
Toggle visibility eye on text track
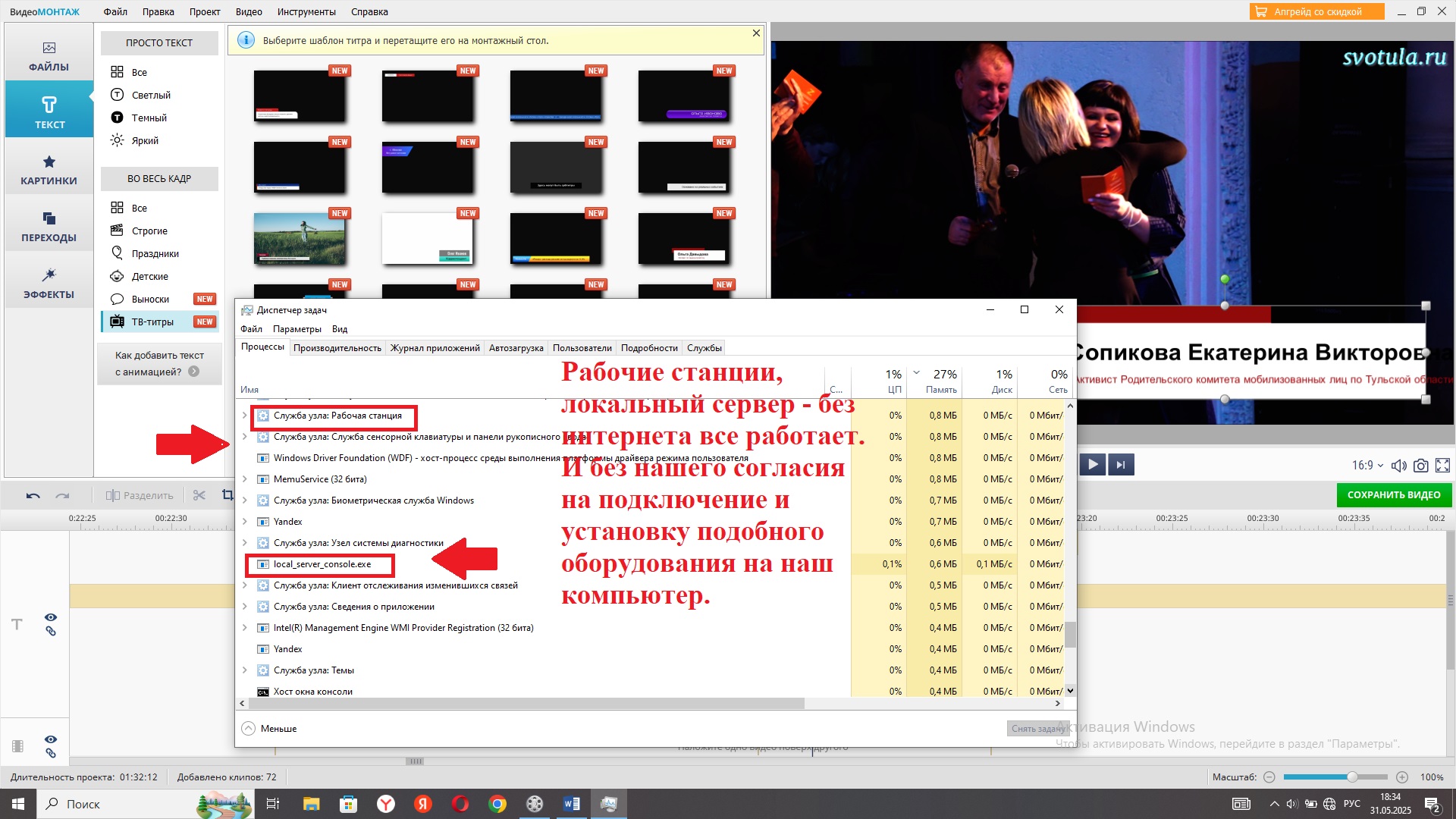point(51,617)
